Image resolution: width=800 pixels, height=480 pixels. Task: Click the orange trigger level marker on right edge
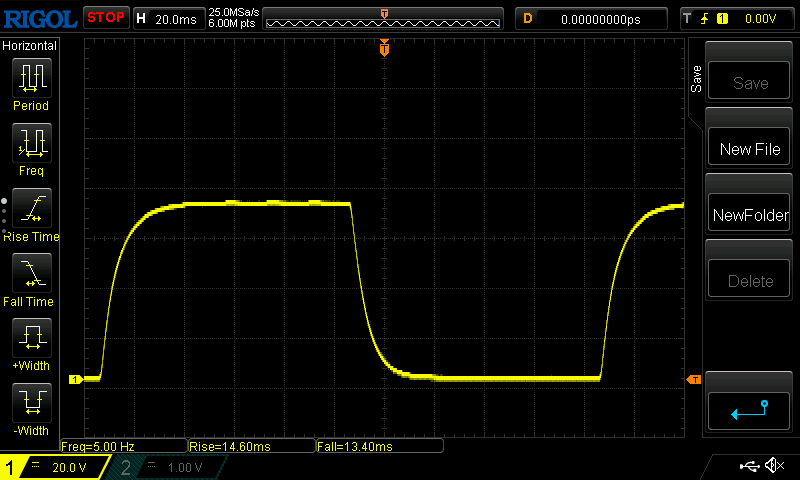point(693,379)
